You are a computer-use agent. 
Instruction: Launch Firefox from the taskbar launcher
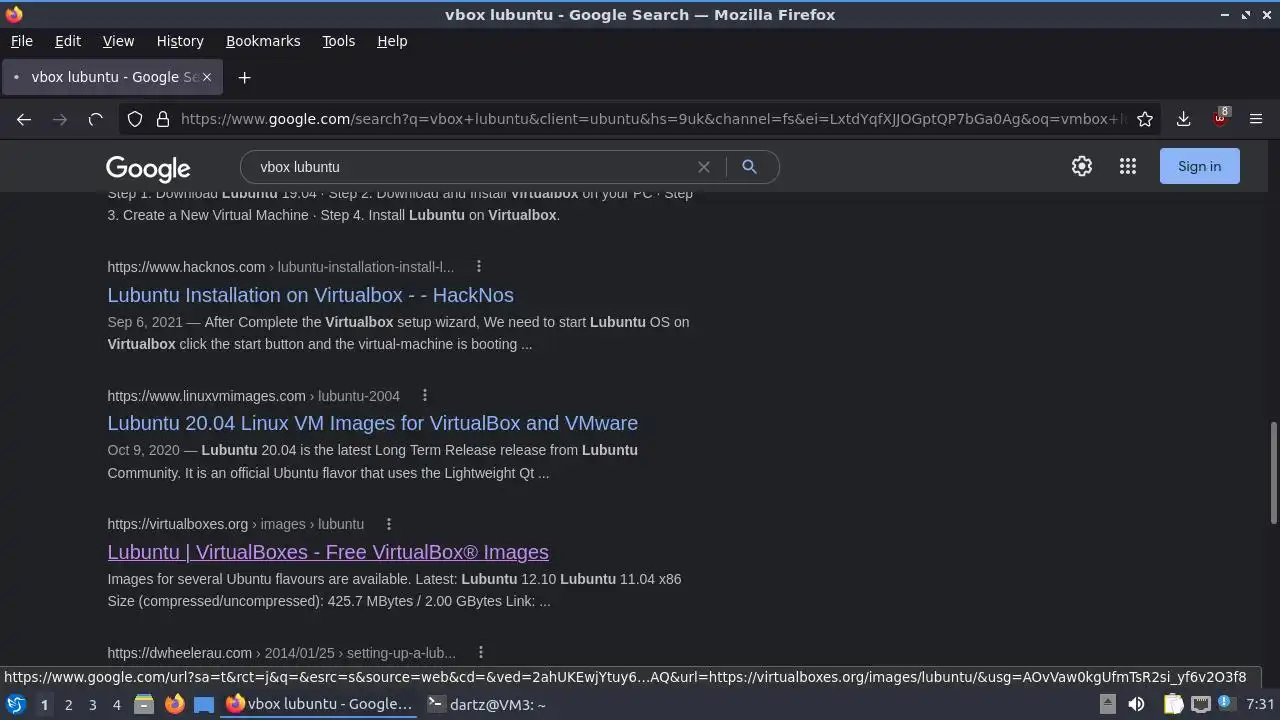click(x=174, y=704)
